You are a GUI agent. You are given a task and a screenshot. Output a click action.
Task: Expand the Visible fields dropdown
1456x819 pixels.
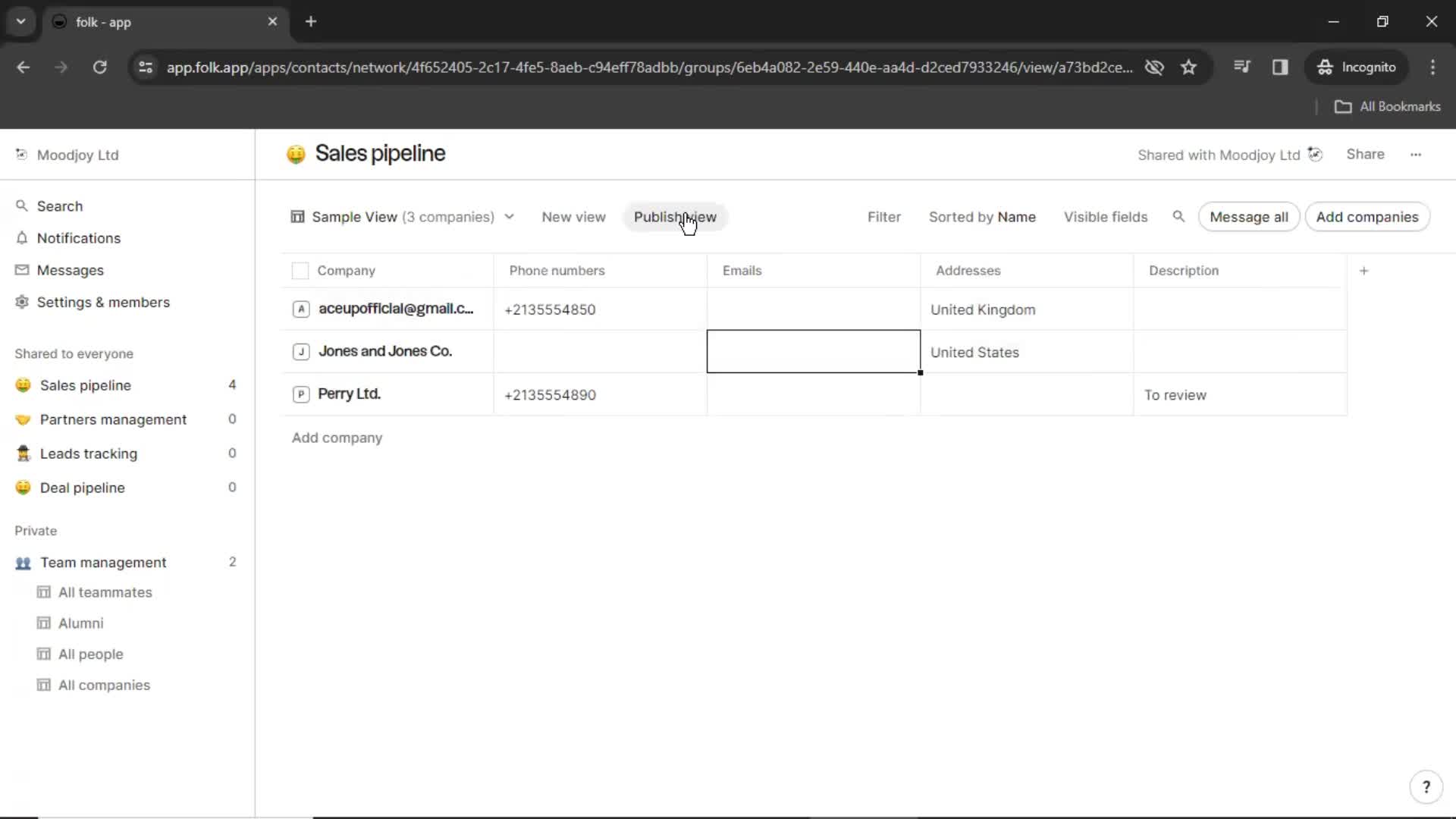point(1104,217)
